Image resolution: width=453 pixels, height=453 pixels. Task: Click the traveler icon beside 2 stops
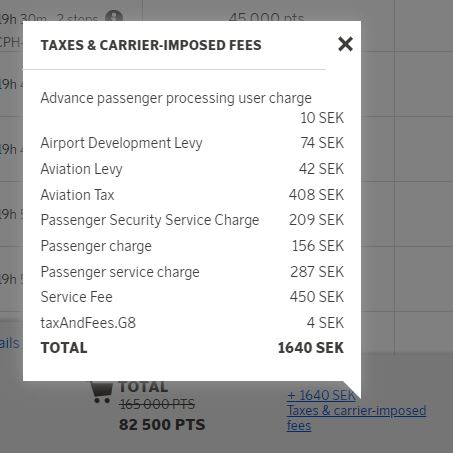(114, 16)
